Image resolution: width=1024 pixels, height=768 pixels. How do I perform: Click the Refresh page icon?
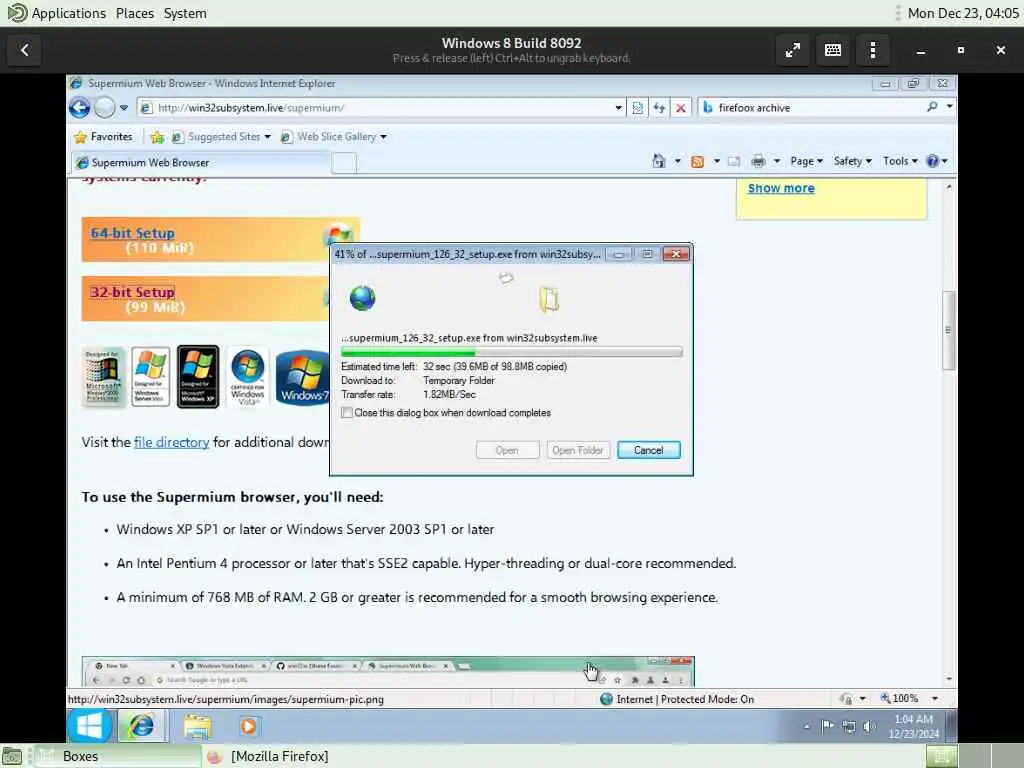click(659, 108)
